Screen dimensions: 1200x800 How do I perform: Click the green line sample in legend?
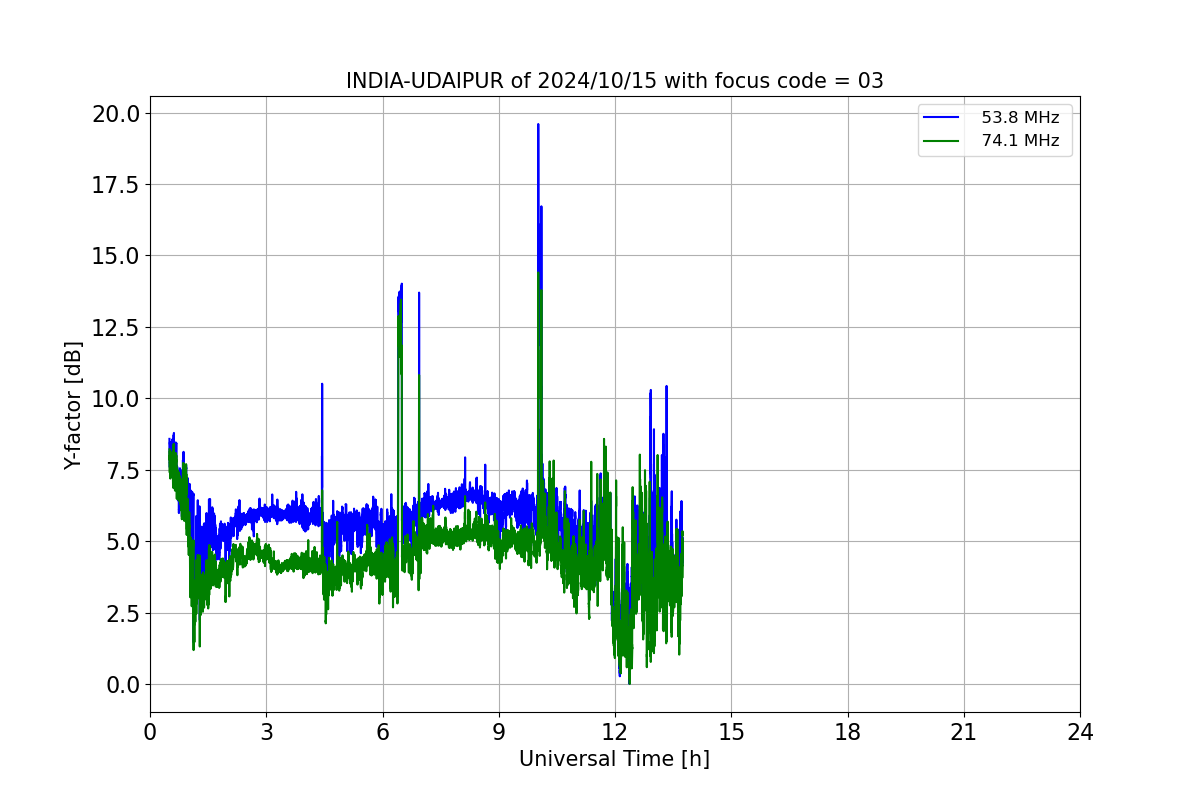pos(943,141)
